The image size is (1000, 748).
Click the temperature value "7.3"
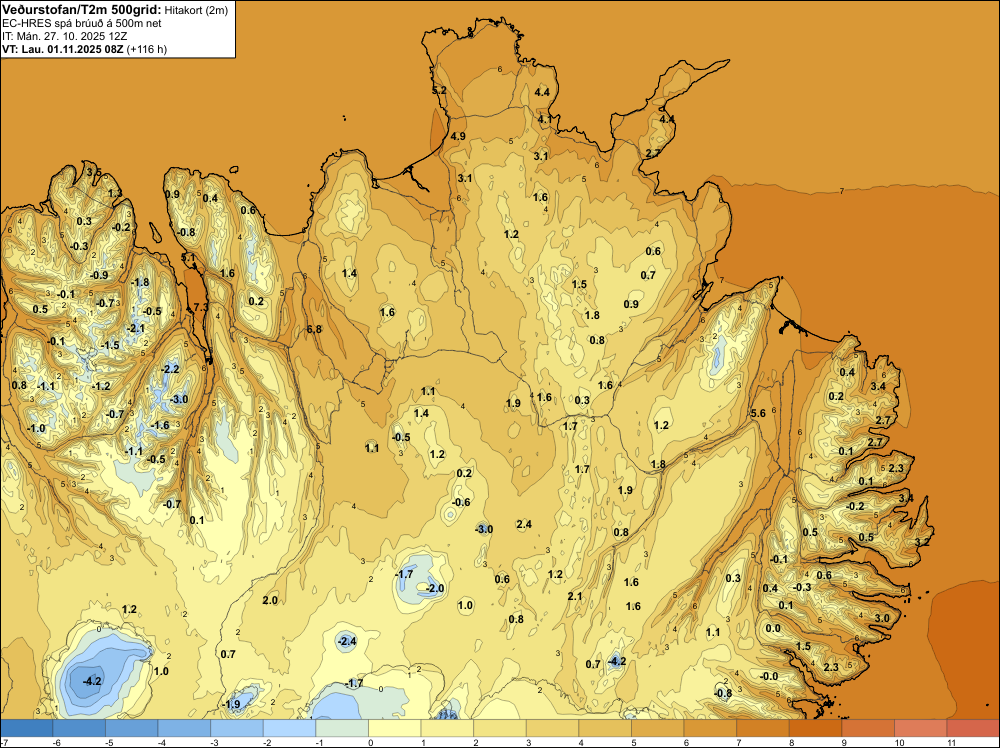pyautogui.click(x=200, y=307)
